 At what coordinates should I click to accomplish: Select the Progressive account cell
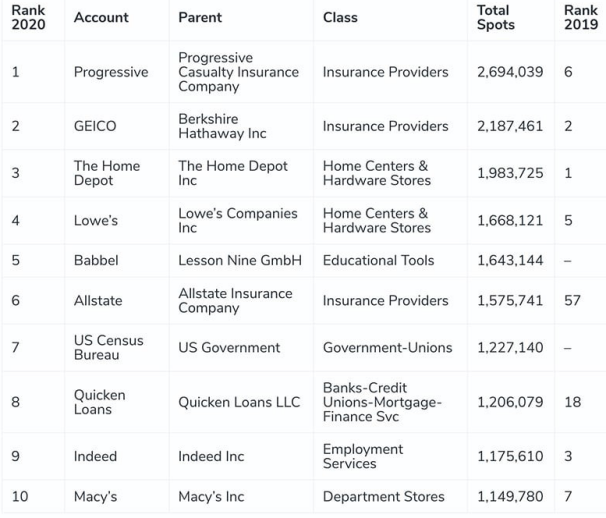pos(111,72)
